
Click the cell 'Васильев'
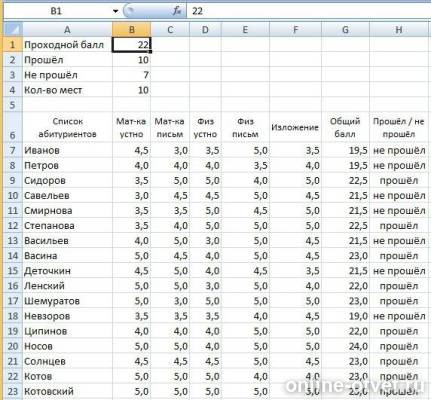[67, 241]
